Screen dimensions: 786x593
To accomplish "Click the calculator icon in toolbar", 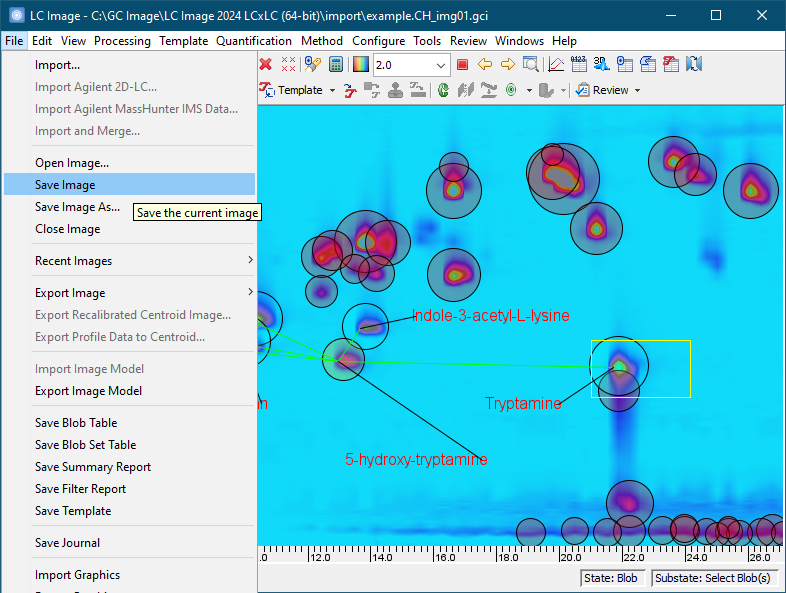I will pos(336,65).
